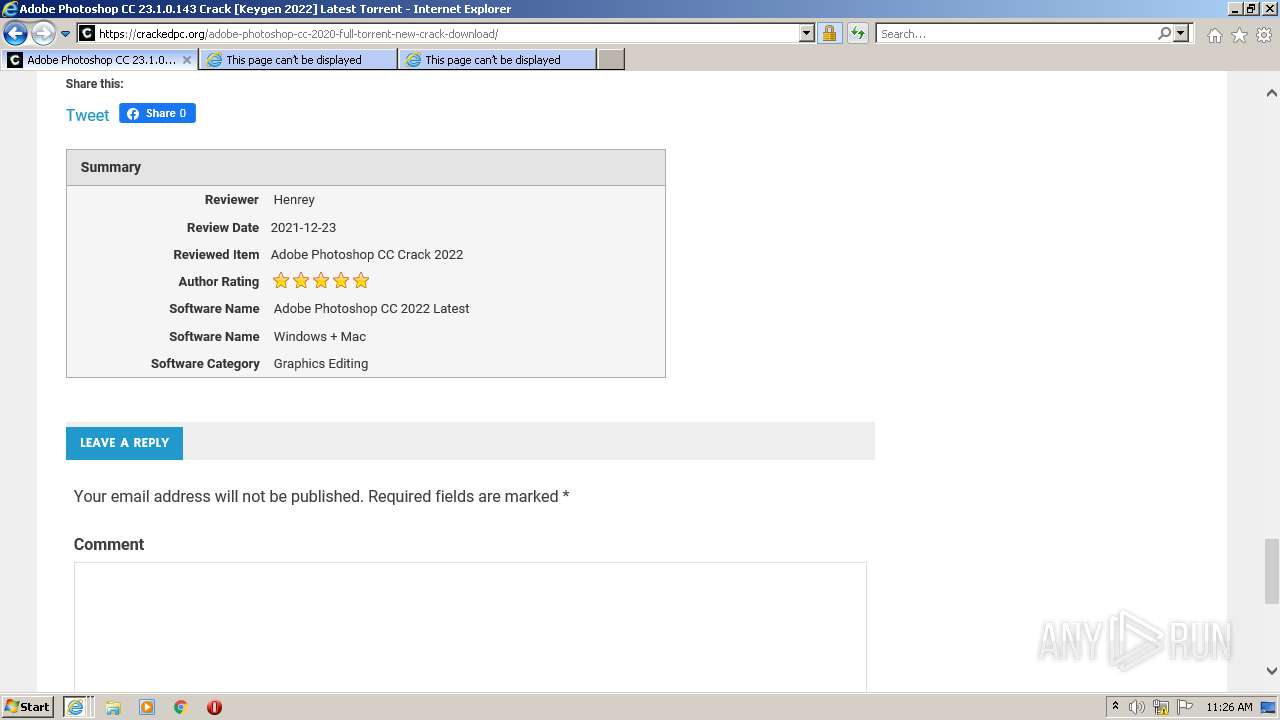Switch to the third 'This page can't be displayed' tab

497,60
